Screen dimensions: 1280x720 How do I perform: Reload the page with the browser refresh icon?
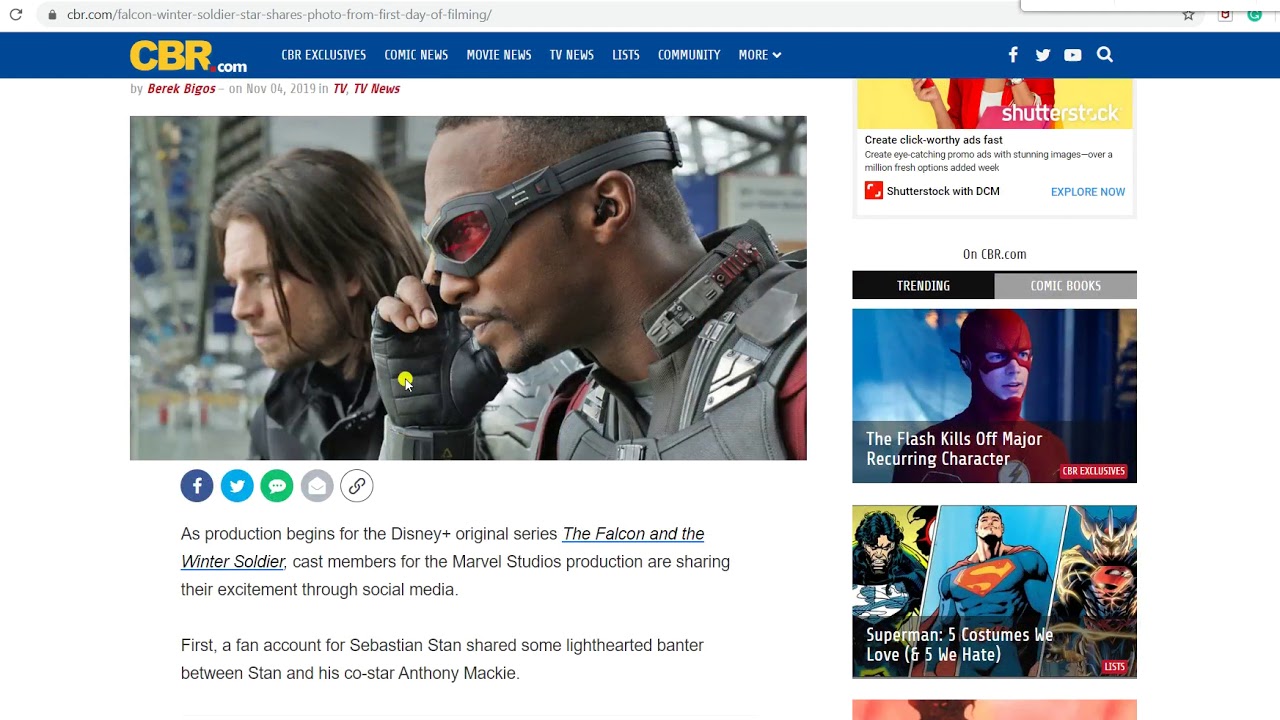pyautogui.click(x=15, y=15)
